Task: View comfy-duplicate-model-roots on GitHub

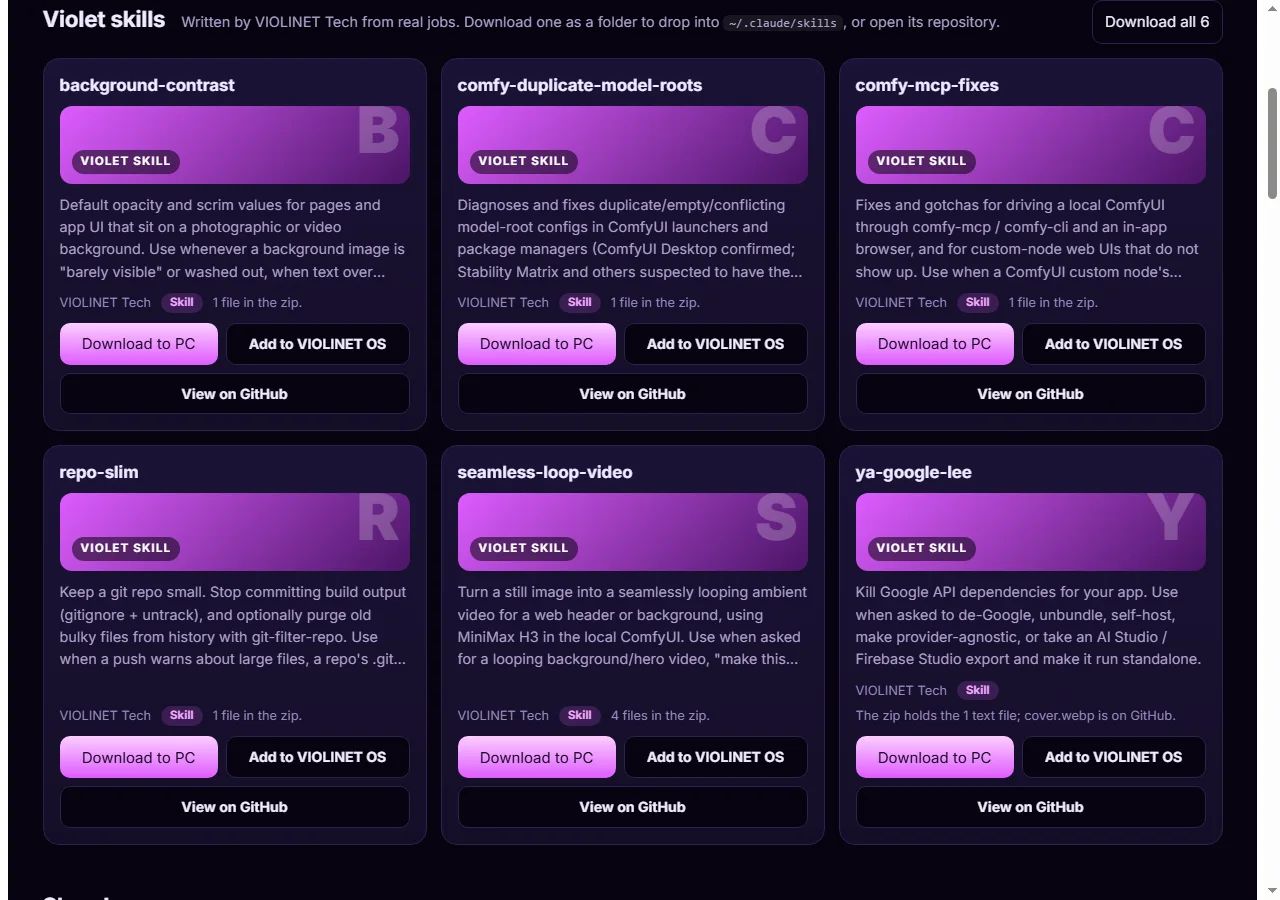Action: [633, 394]
